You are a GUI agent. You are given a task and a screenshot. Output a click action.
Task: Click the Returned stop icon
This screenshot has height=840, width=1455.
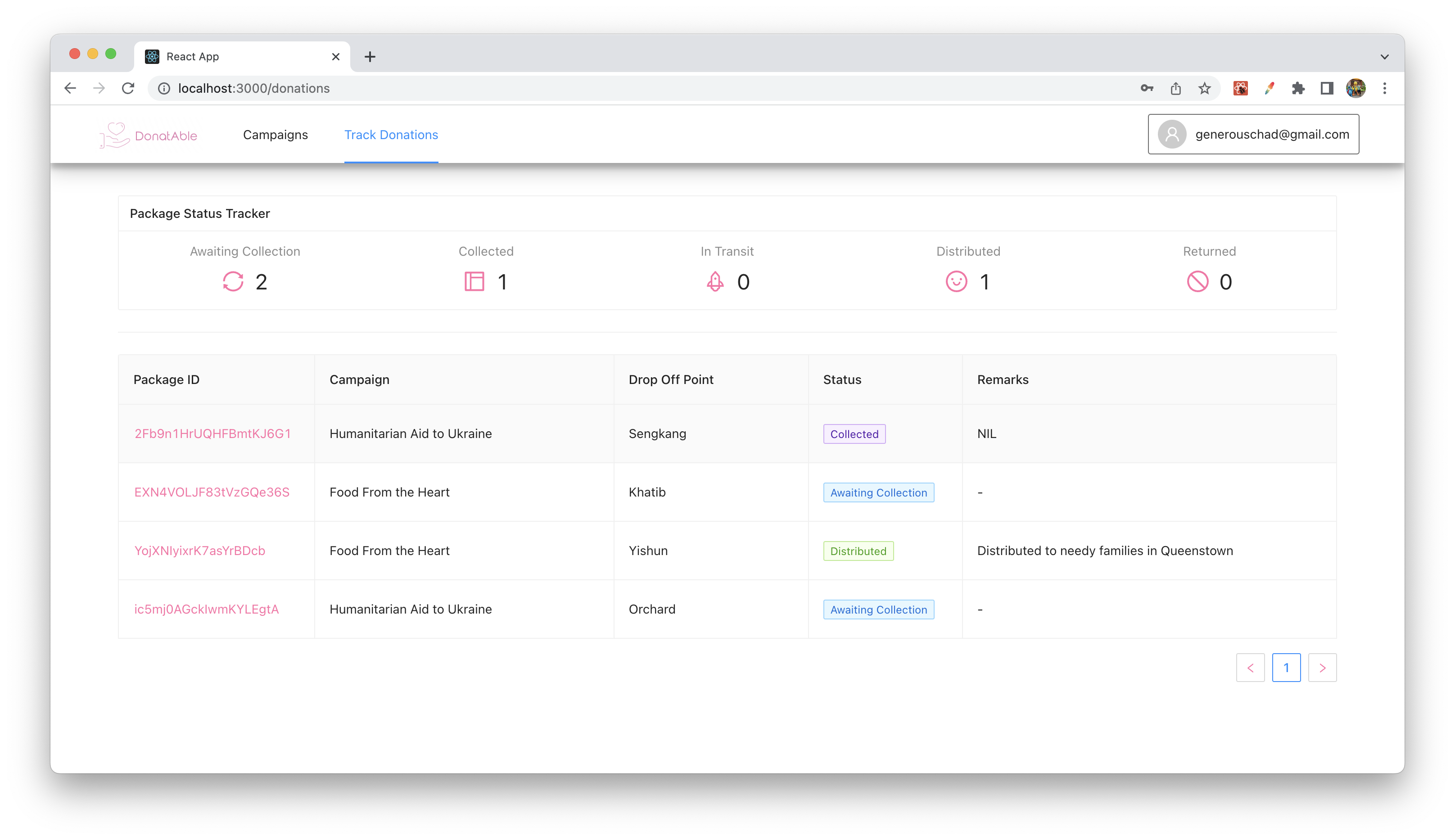[1197, 281]
